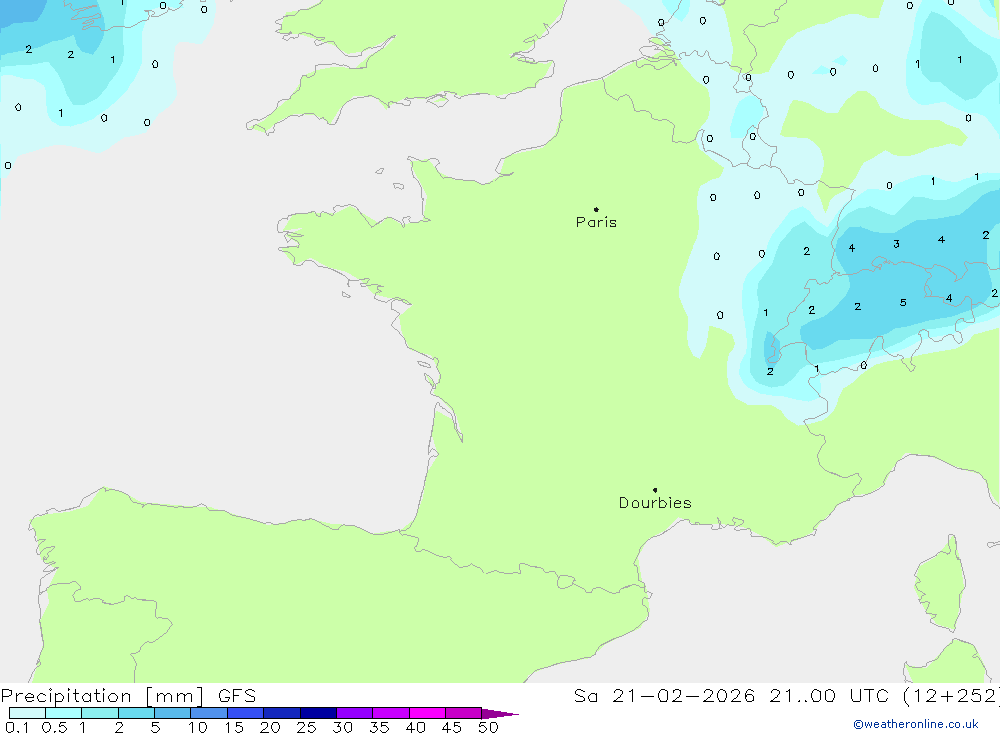Click the 1–2 mm legend swatch
Image resolution: width=1000 pixels, height=733 pixels.
click(100, 713)
